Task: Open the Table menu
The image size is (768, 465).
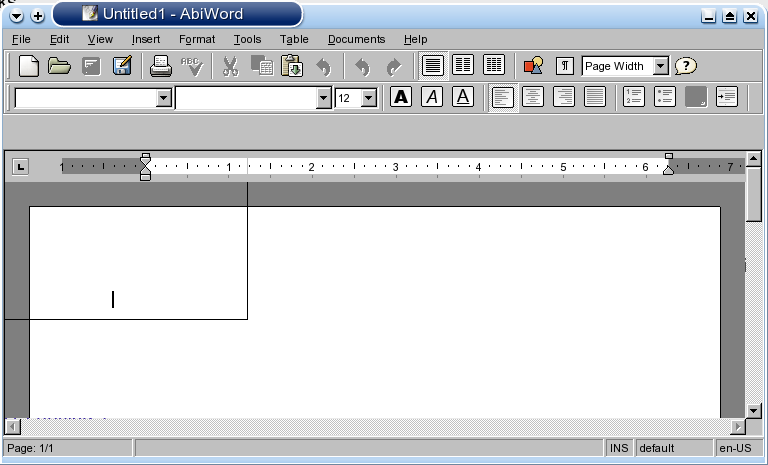Action: (x=294, y=39)
